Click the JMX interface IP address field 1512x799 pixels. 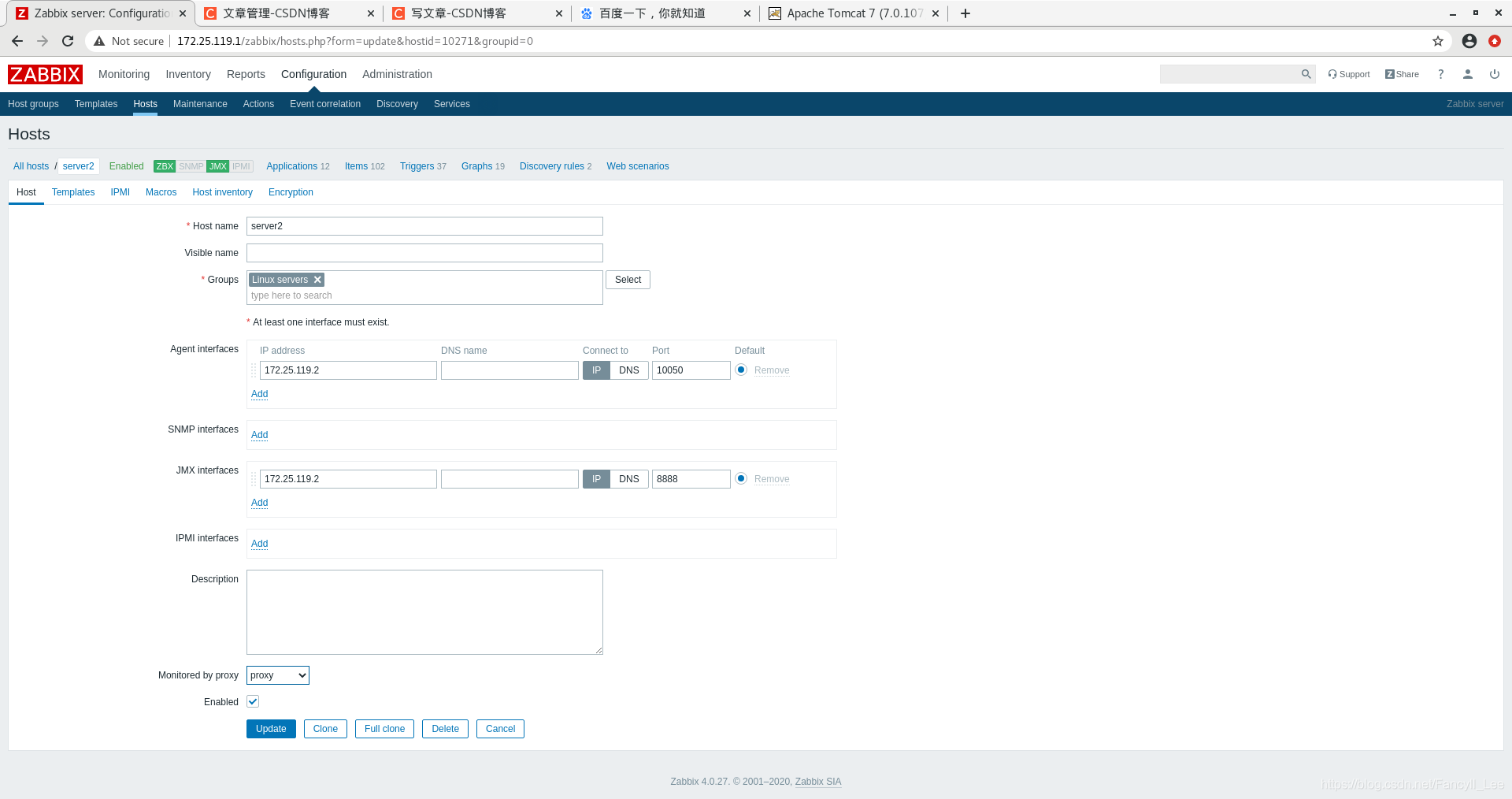[x=348, y=479]
